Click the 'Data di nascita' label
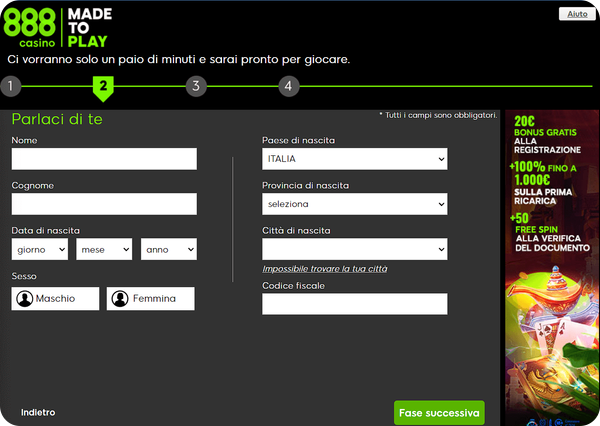Viewport: 600px width, 426px height. [x=46, y=230]
